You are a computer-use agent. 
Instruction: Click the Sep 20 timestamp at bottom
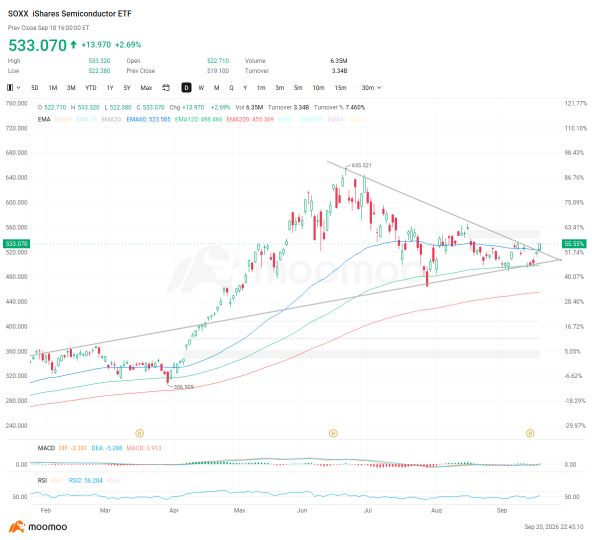[554, 527]
